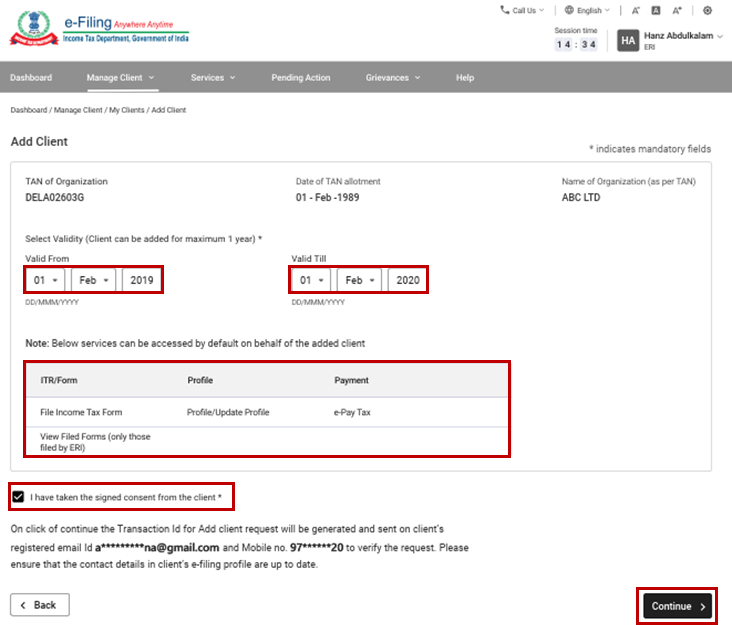Viewport: 732px width, 625px height.
Task: Go to the Pending Action tab
Action: (300, 77)
